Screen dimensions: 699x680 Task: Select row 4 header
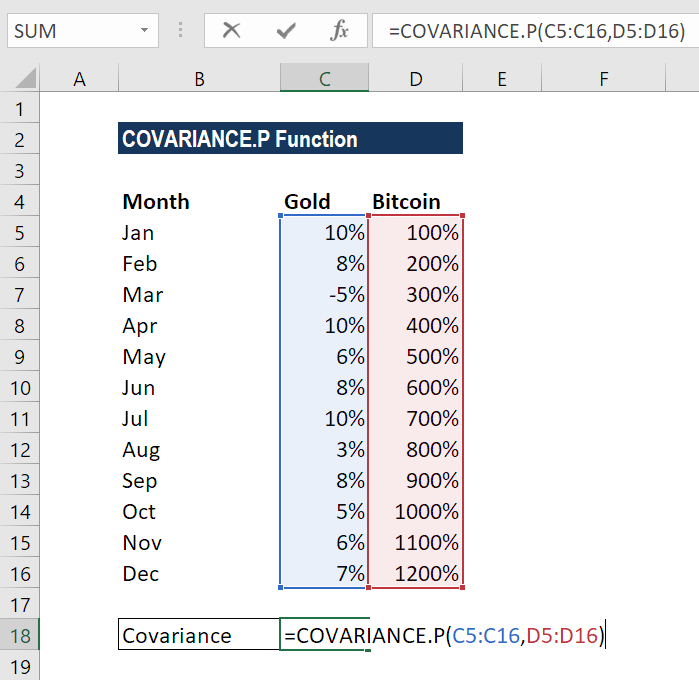point(20,202)
